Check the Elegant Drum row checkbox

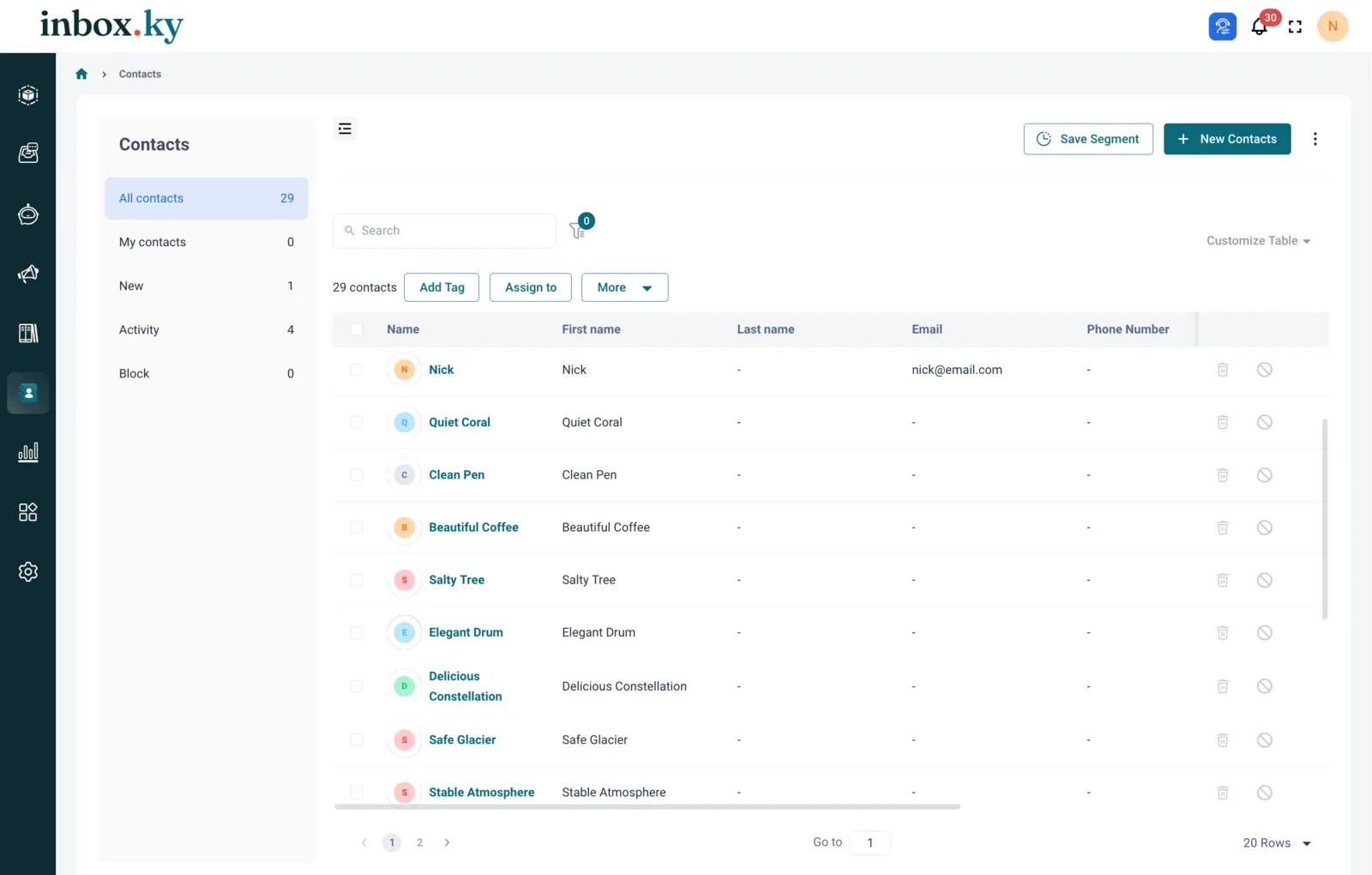click(357, 632)
